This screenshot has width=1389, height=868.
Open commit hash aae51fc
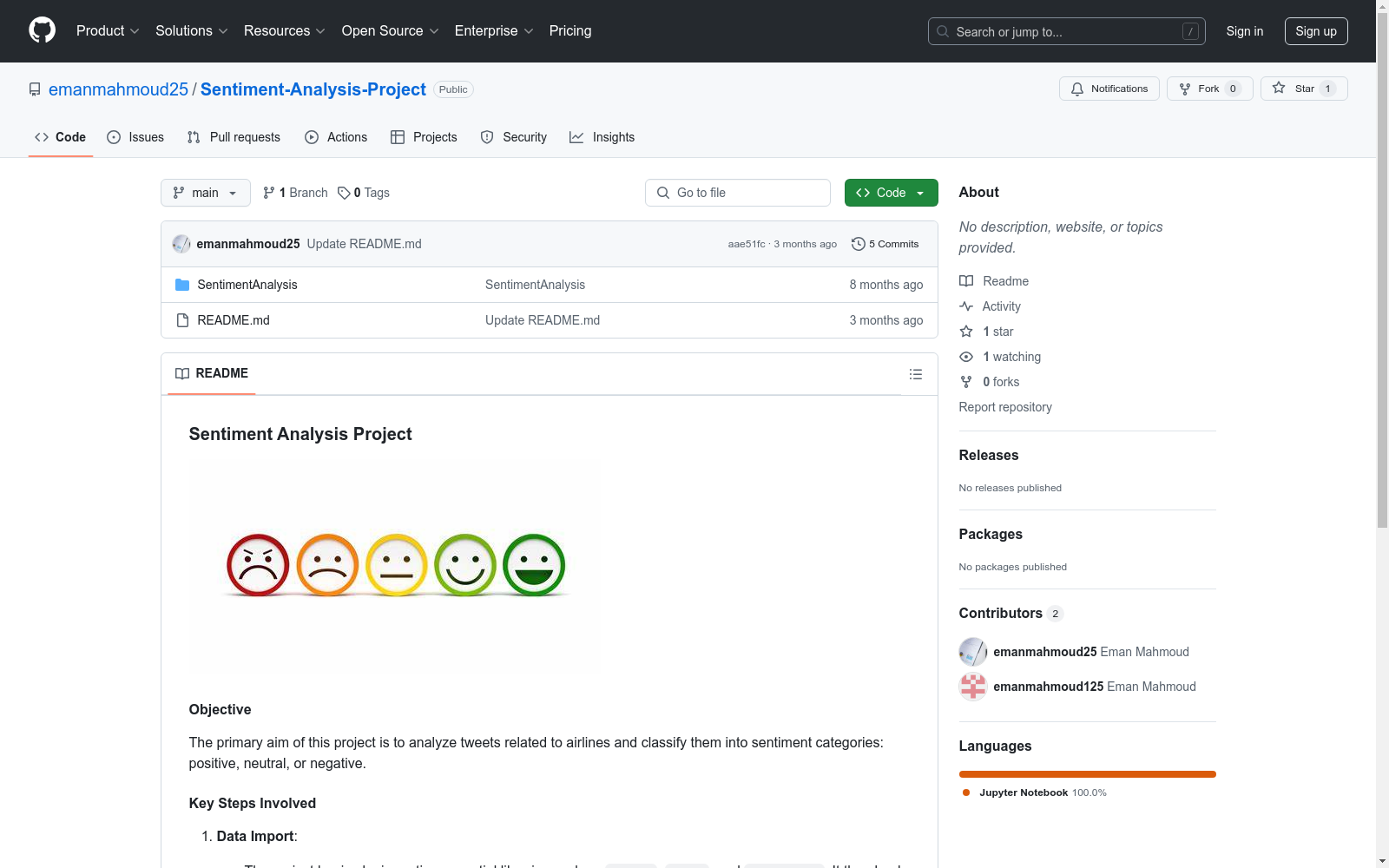tap(747, 244)
